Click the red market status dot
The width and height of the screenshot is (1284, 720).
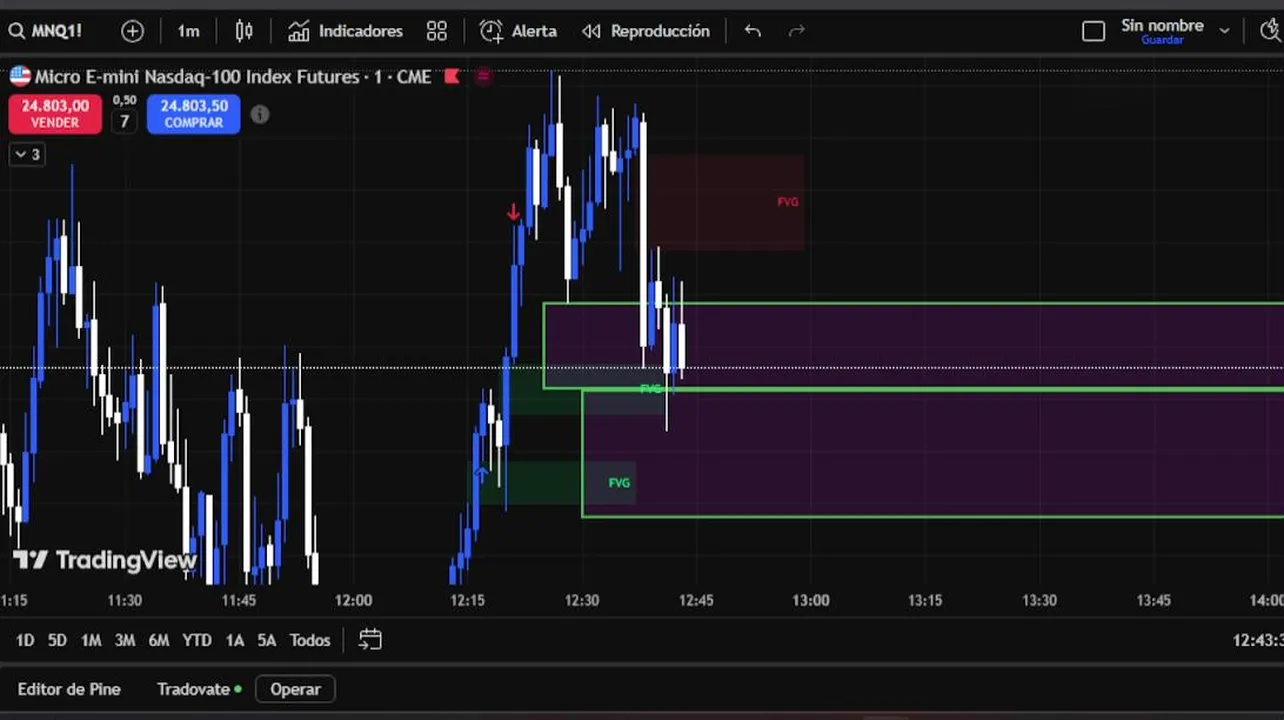coord(484,76)
